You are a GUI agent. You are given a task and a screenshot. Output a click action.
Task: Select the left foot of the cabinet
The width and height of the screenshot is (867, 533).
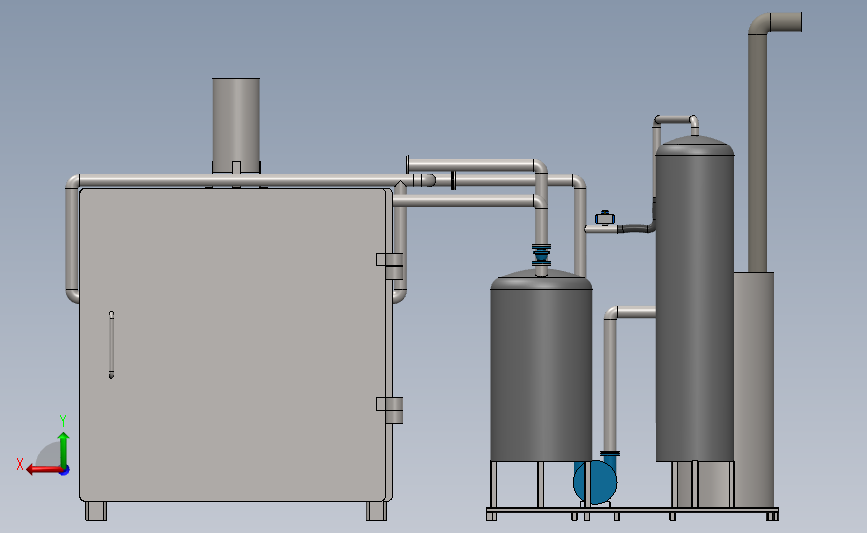click(x=96, y=511)
